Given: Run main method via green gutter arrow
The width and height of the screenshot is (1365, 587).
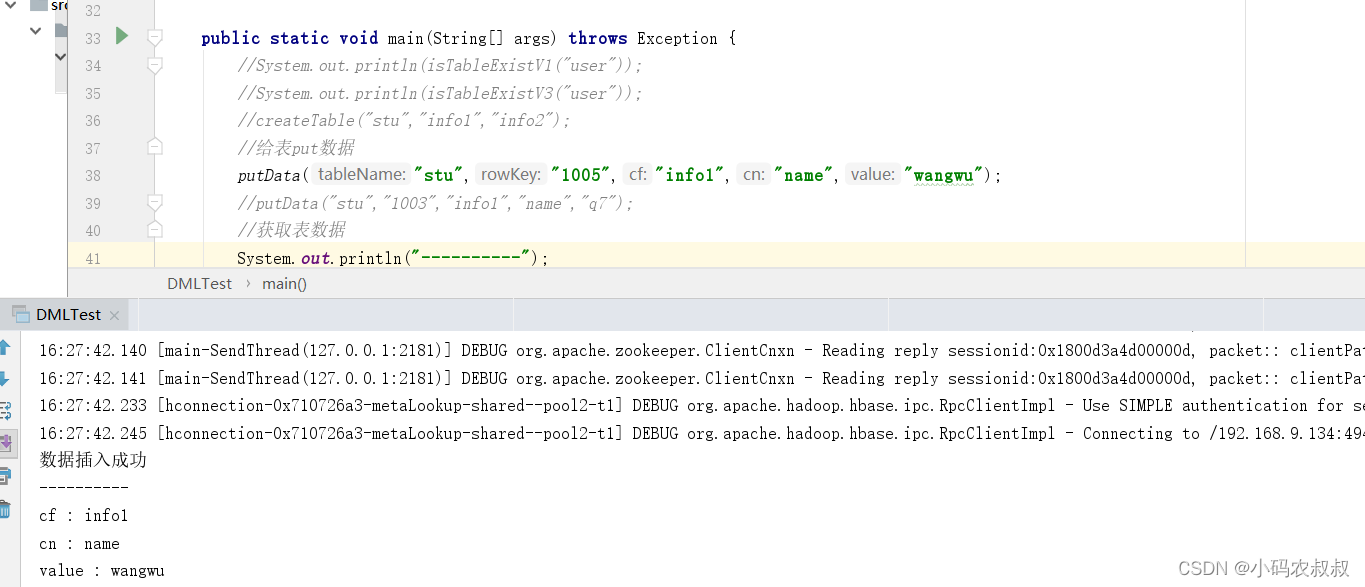Looking at the screenshot, I should 122,37.
